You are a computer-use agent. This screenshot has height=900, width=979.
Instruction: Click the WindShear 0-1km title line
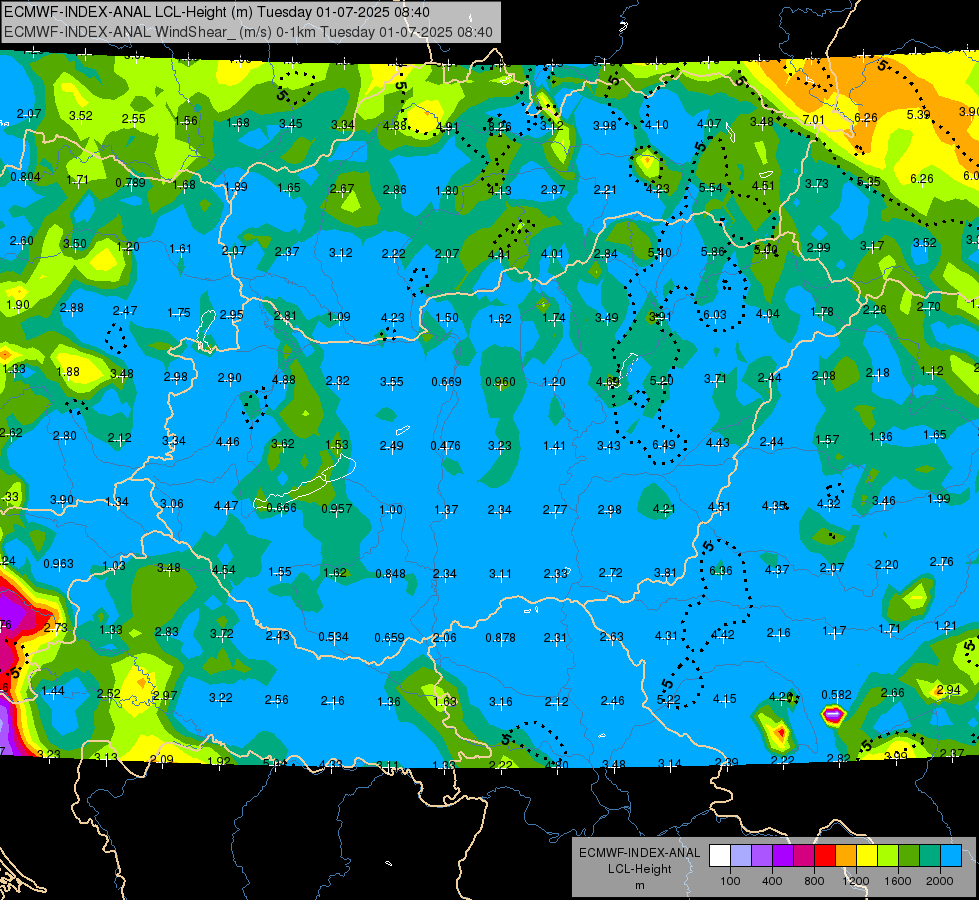click(x=248, y=32)
